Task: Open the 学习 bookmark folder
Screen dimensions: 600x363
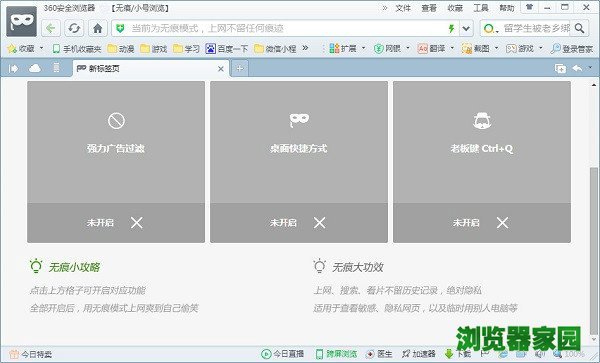Action: pos(187,49)
